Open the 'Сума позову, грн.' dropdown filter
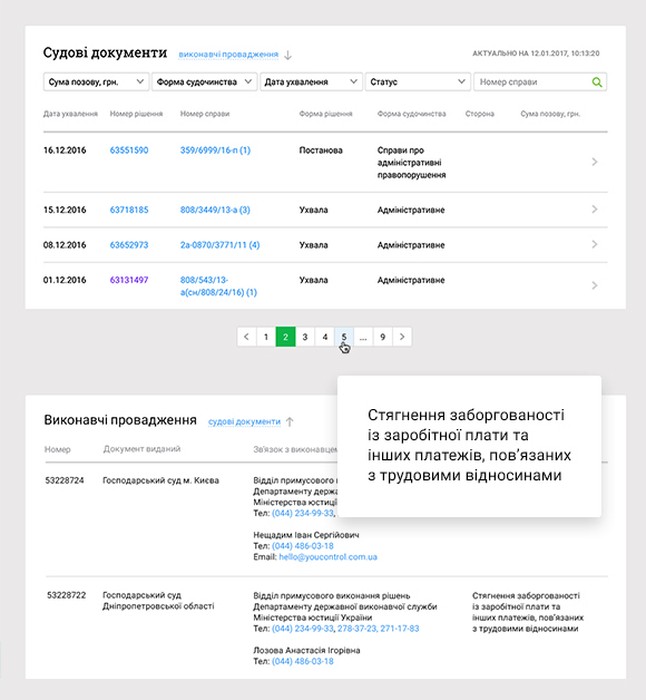This screenshot has height=700, width=646. pyautogui.click(x=96, y=82)
